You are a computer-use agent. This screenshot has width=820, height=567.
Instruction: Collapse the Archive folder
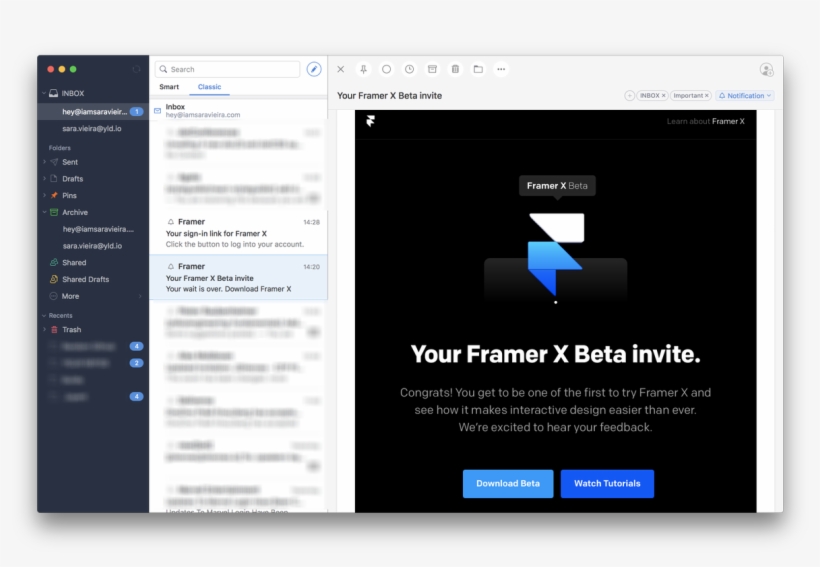[43, 212]
